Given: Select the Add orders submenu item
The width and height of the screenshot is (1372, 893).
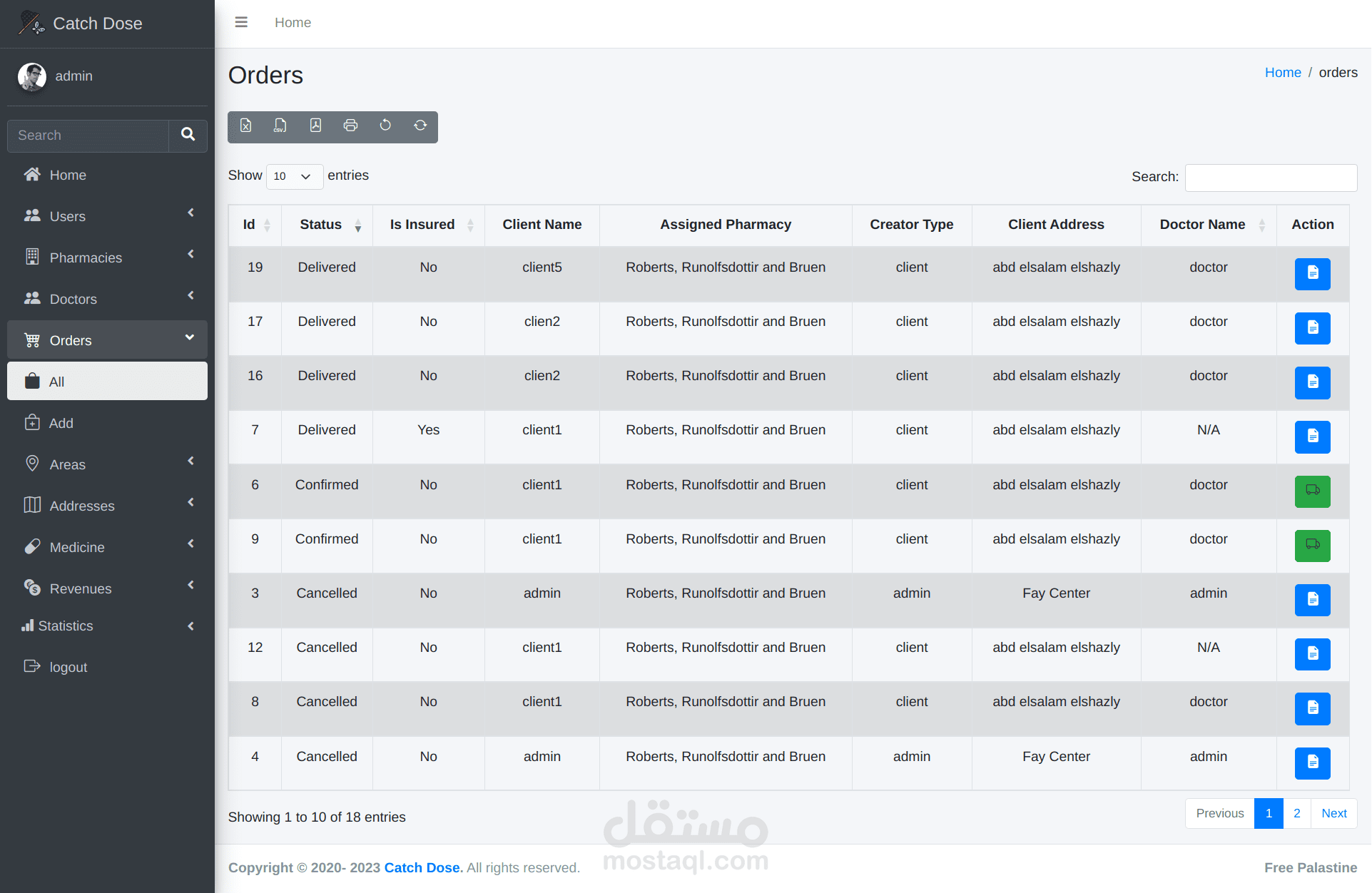Looking at the screenshot, I should point(61,423).
